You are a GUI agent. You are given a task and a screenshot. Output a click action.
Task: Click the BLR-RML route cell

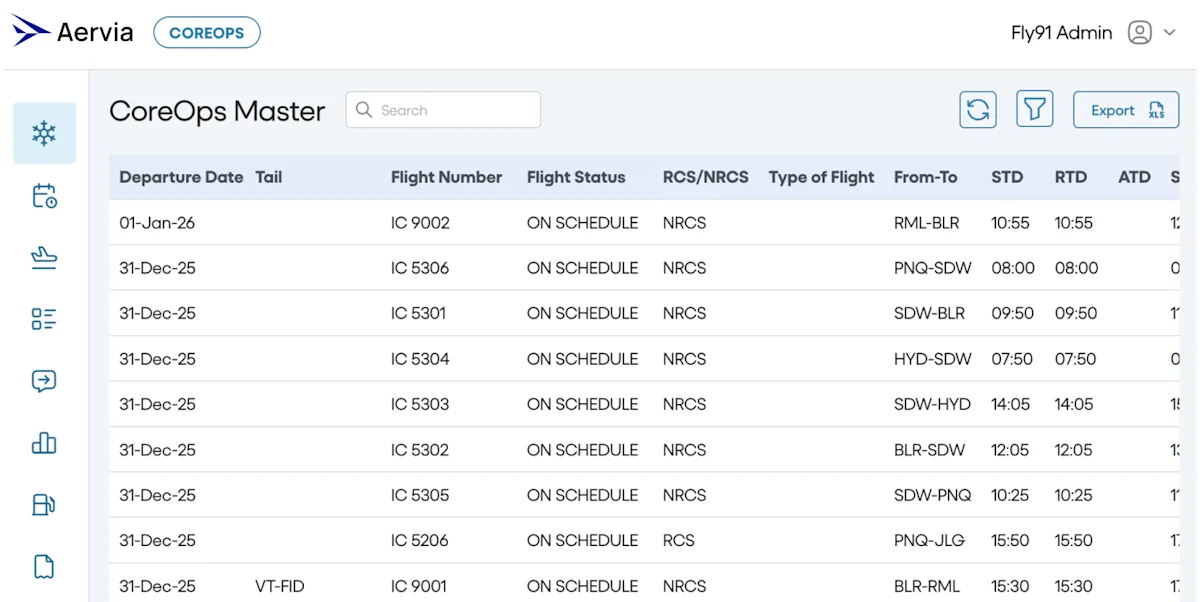tap(927, 586)
